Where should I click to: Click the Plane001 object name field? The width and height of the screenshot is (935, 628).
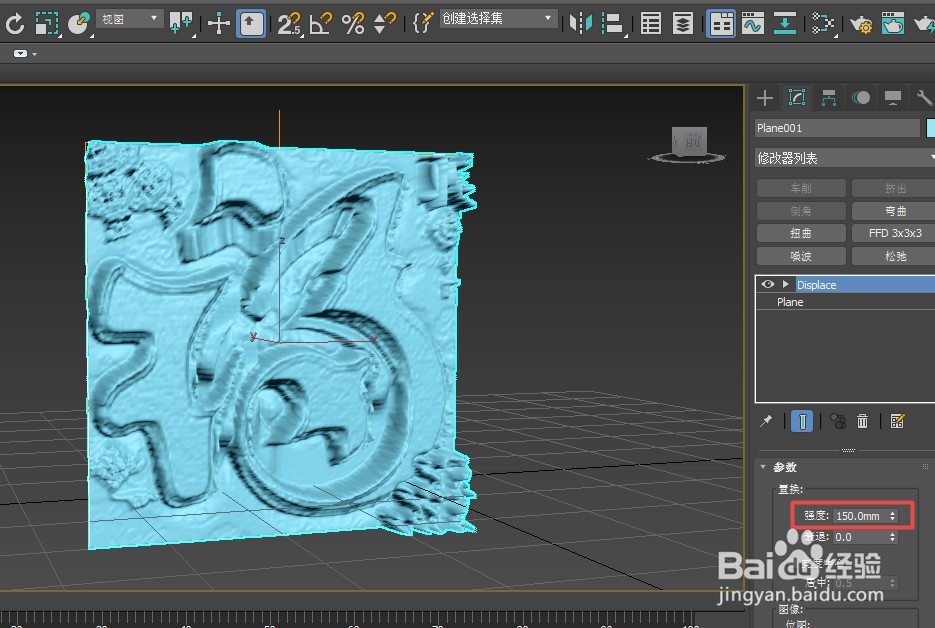point(837,128)
